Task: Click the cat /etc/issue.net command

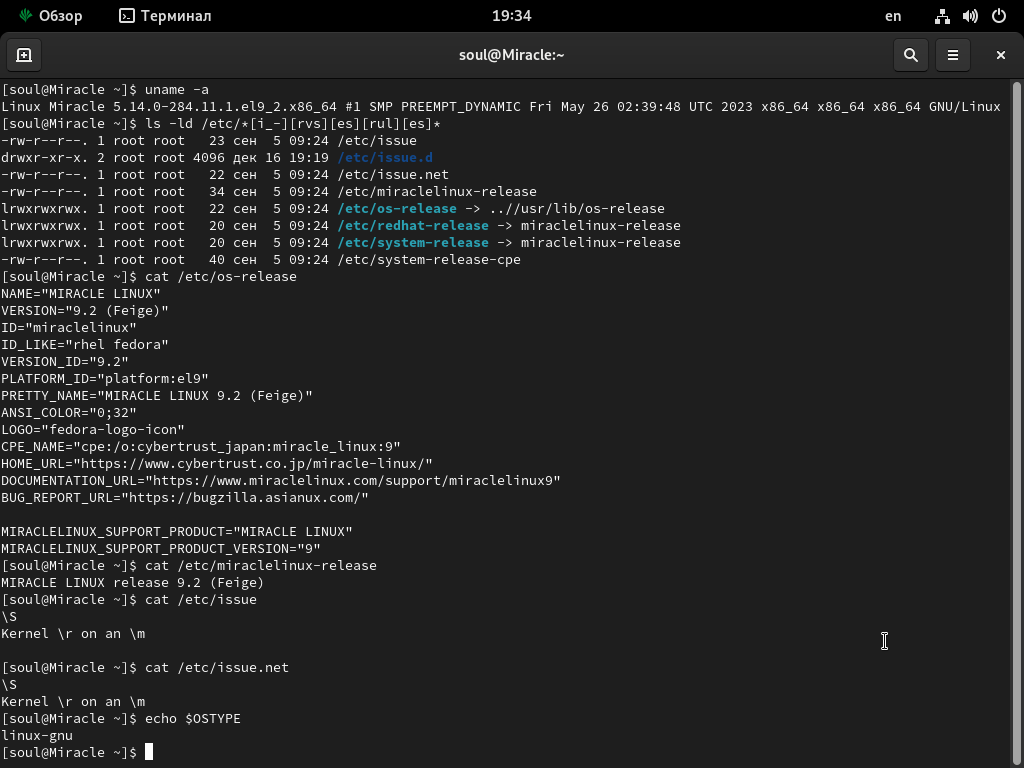Action: pos(217,667)
